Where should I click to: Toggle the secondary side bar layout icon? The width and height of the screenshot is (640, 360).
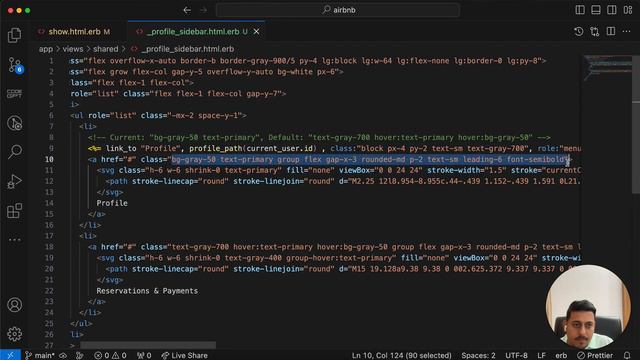[611, 10]
